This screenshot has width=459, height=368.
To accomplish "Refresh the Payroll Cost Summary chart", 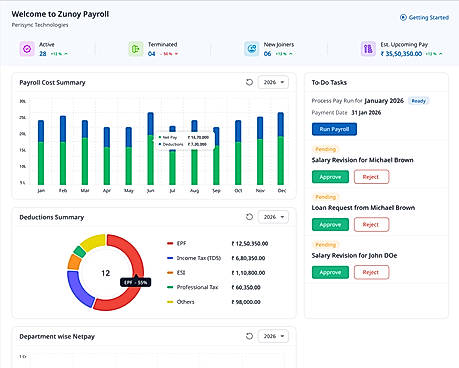I will (x=249, y=82).
